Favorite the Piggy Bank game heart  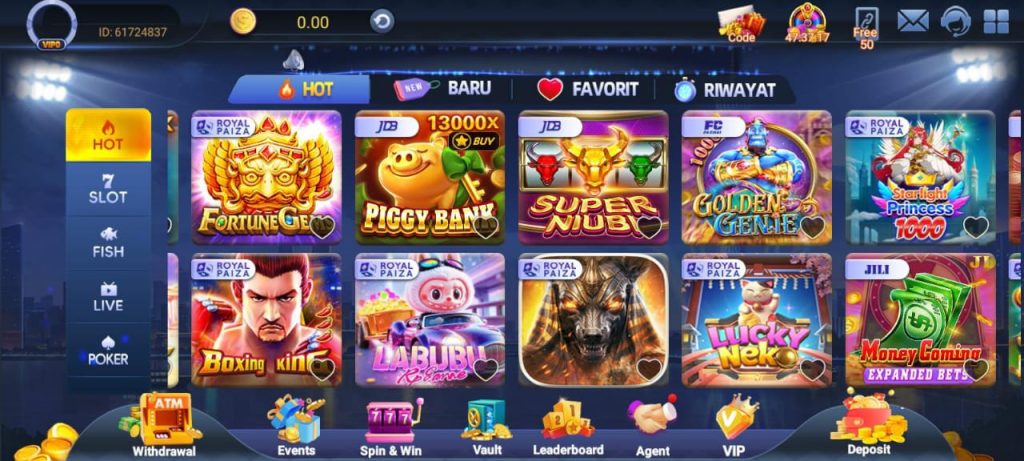click(485, 227)
